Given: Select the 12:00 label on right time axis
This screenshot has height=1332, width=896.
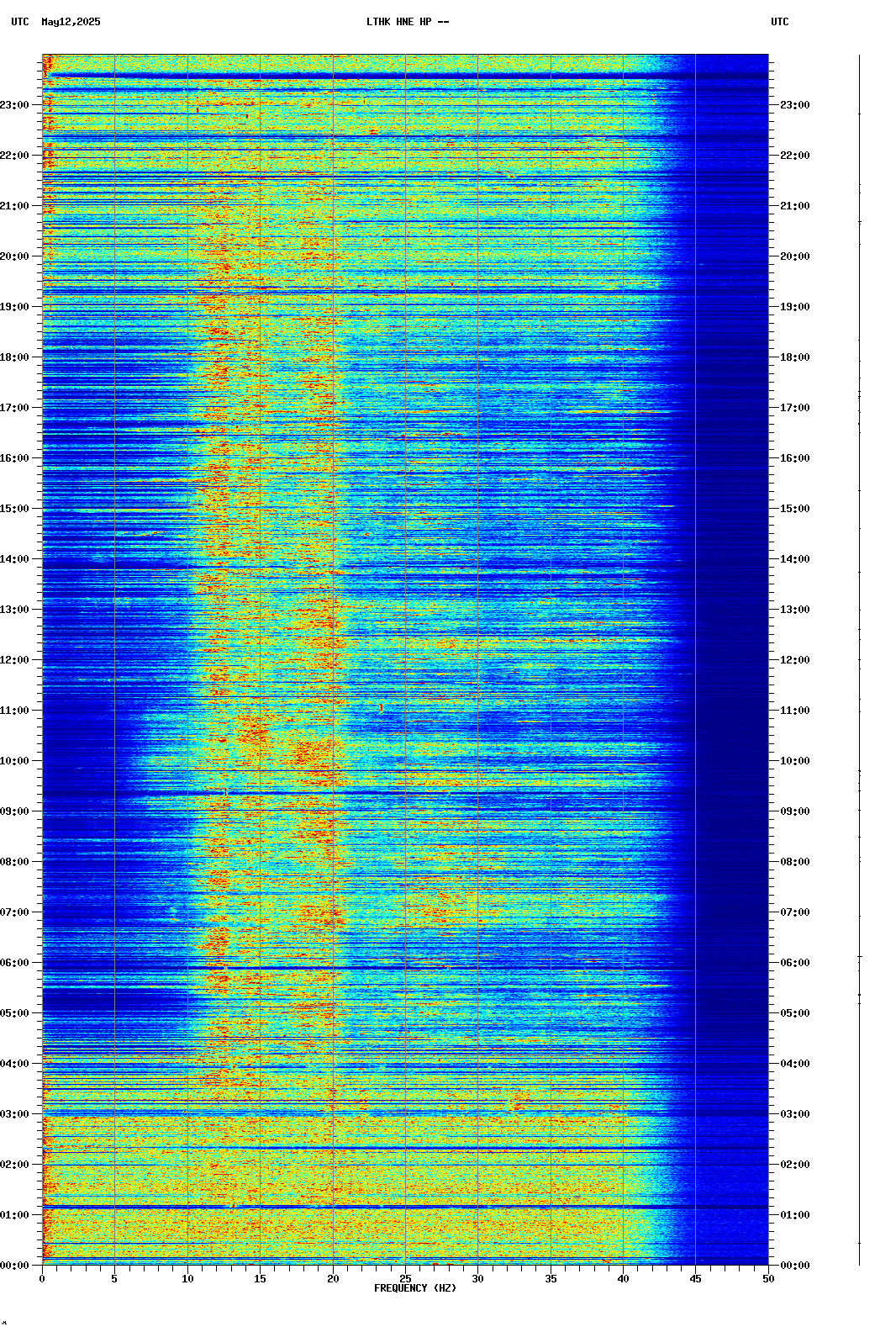Looking at the screenshot, I should pyautogui.click(x=795, y=660).
